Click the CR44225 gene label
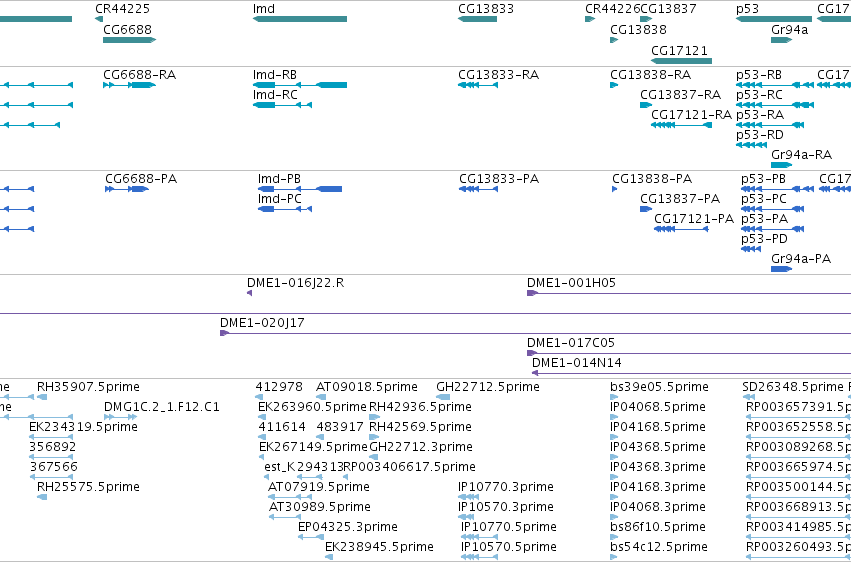Screen dimensions: 851x562 point(122,9)
